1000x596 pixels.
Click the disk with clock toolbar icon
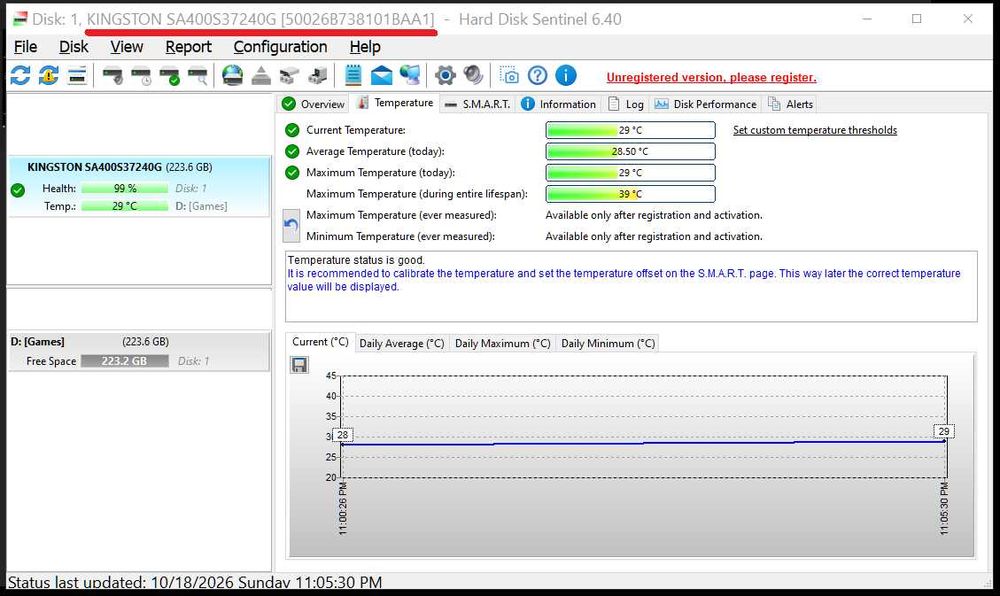141,76
